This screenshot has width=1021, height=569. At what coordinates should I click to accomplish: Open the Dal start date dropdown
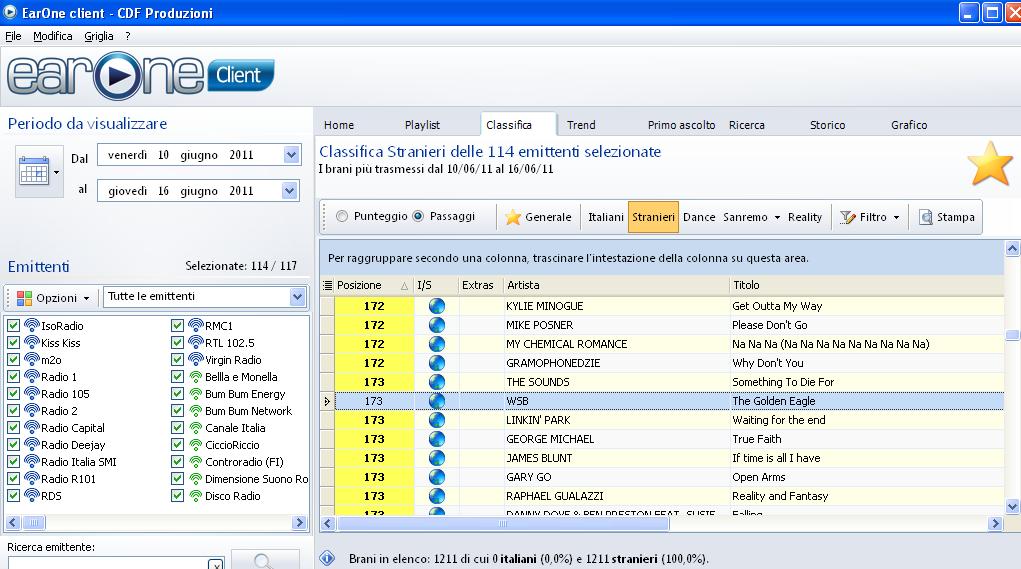291,155
